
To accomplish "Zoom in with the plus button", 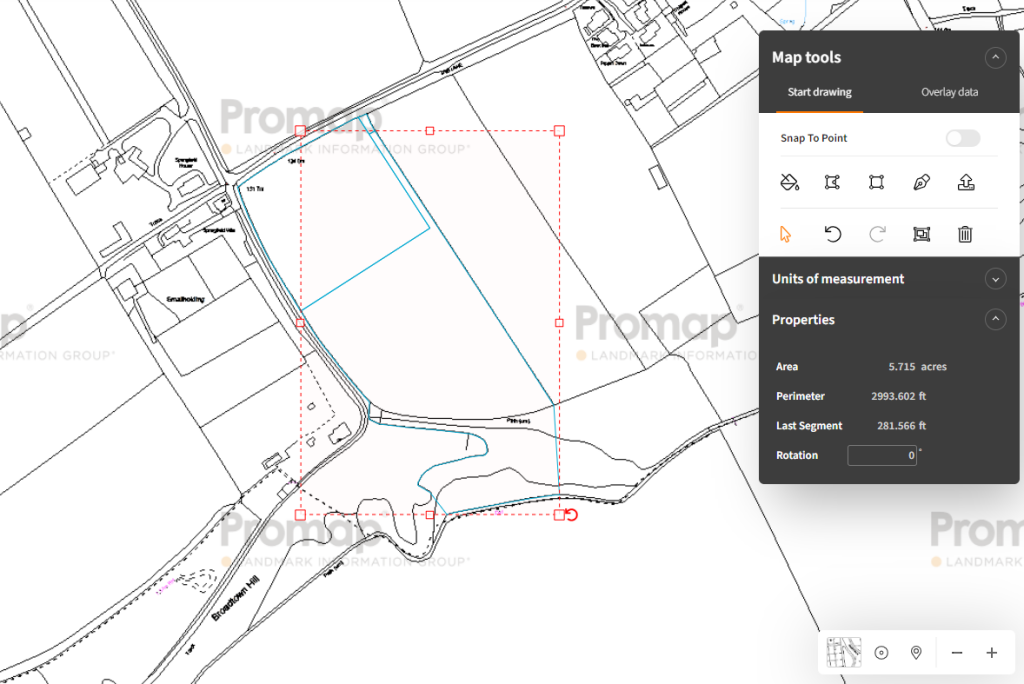I will pos(991,653).
